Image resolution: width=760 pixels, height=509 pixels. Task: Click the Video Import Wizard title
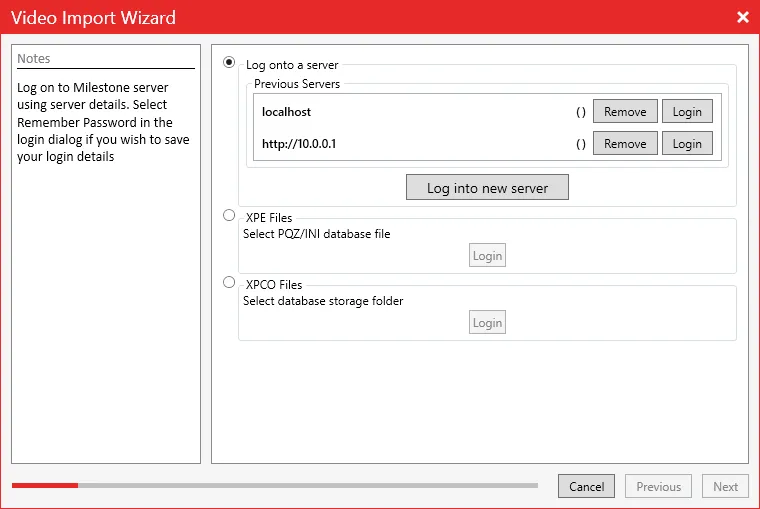coord(93,18)
